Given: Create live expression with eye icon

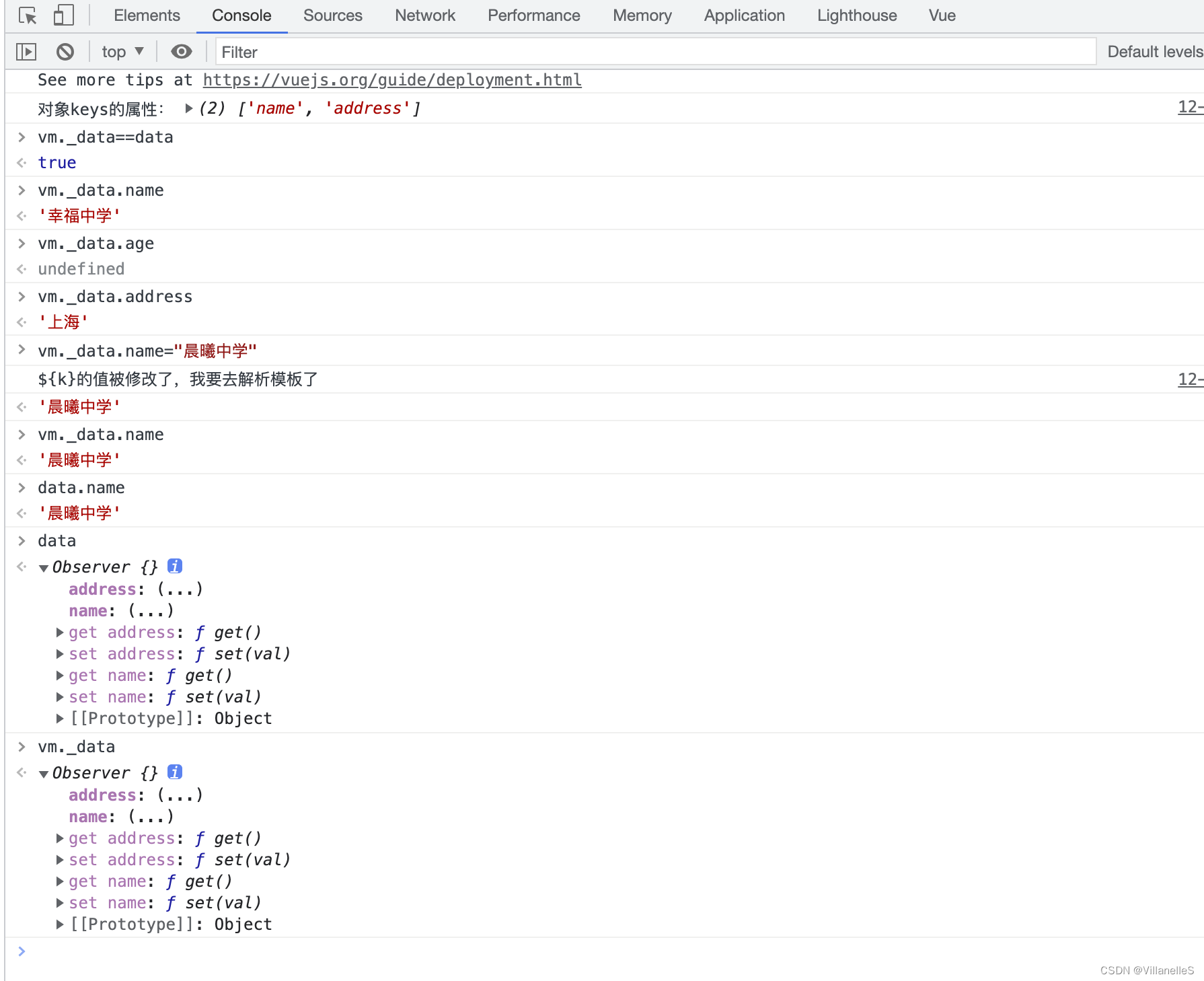Looking at the screenshot, I should pyautogui.click(x=181, y=52).
